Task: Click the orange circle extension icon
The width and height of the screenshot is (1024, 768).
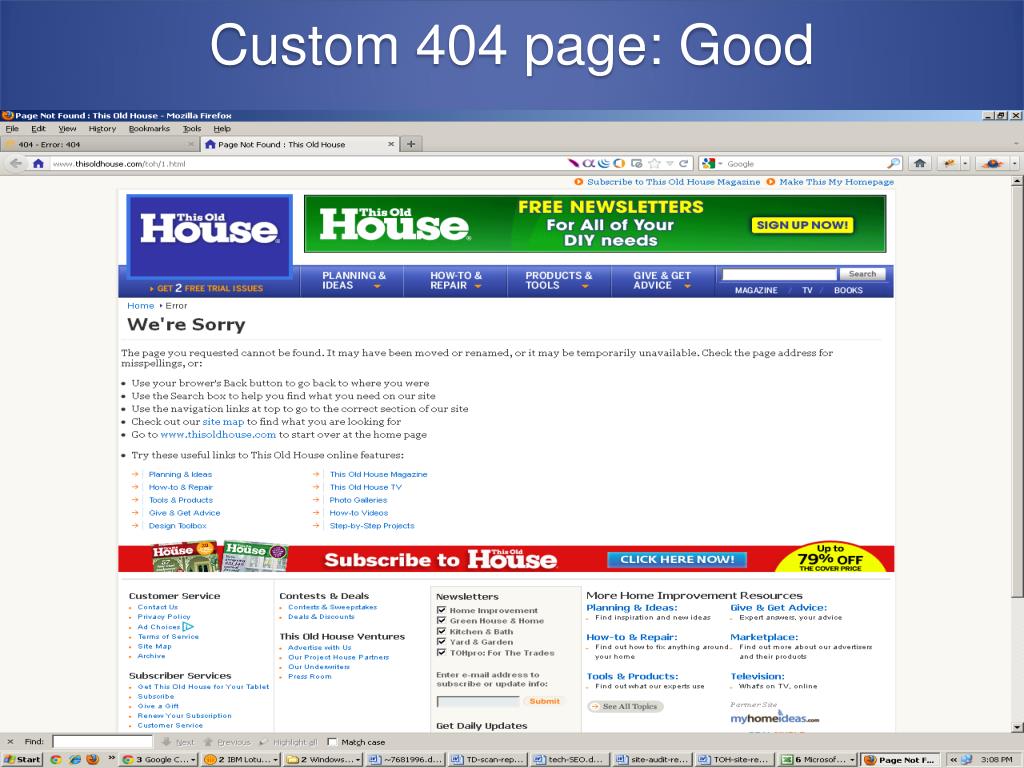Action: pyautogui.click(x=619, y=163)
